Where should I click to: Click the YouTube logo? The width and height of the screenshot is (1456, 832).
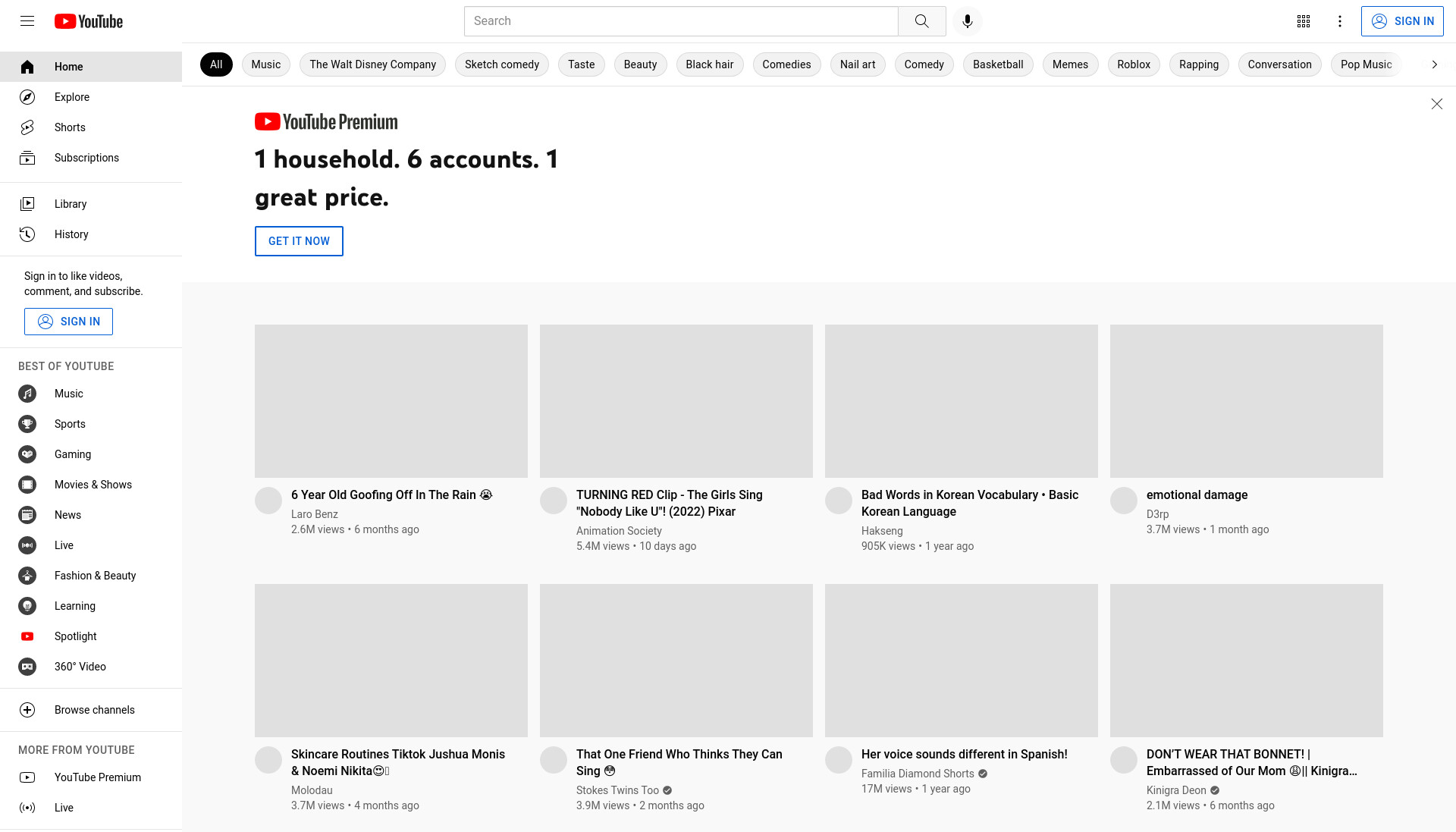click(89, 21)
